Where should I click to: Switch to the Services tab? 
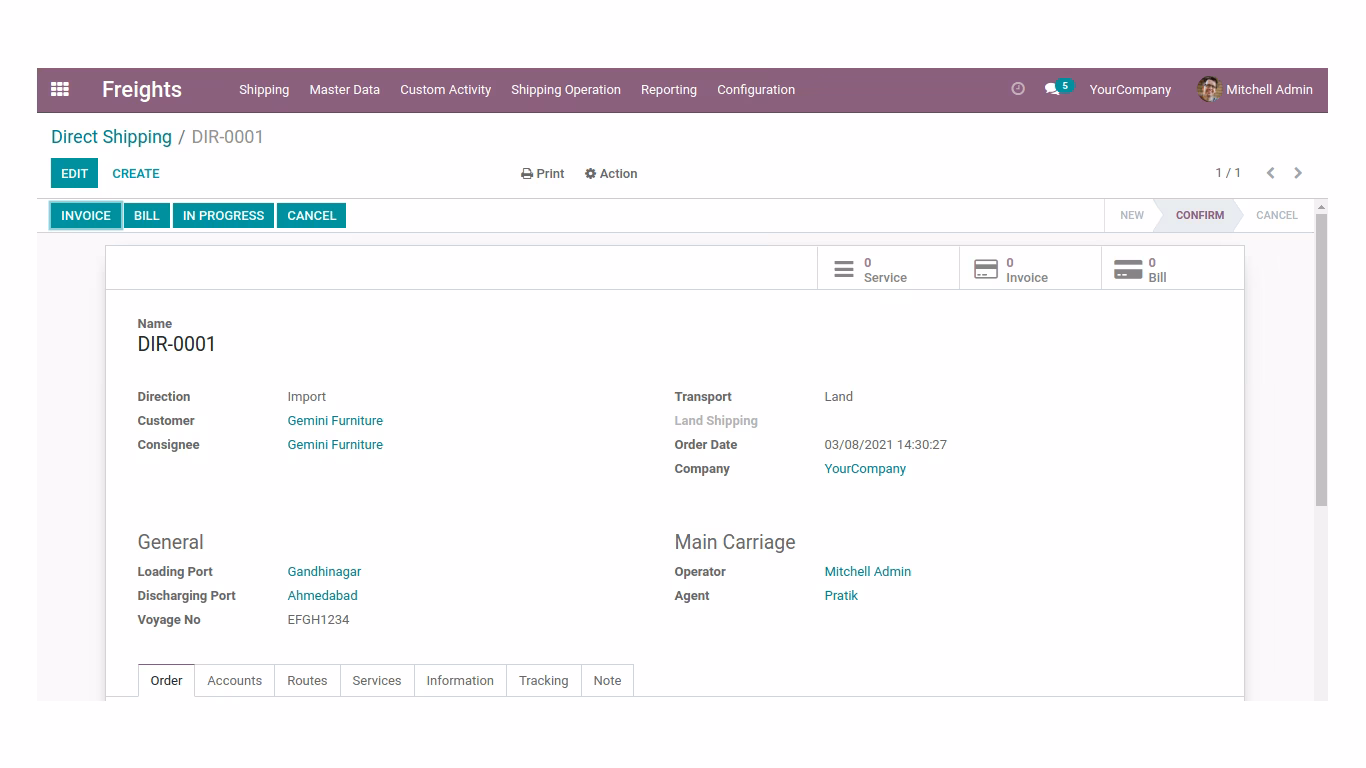click(x=377, y=680)
